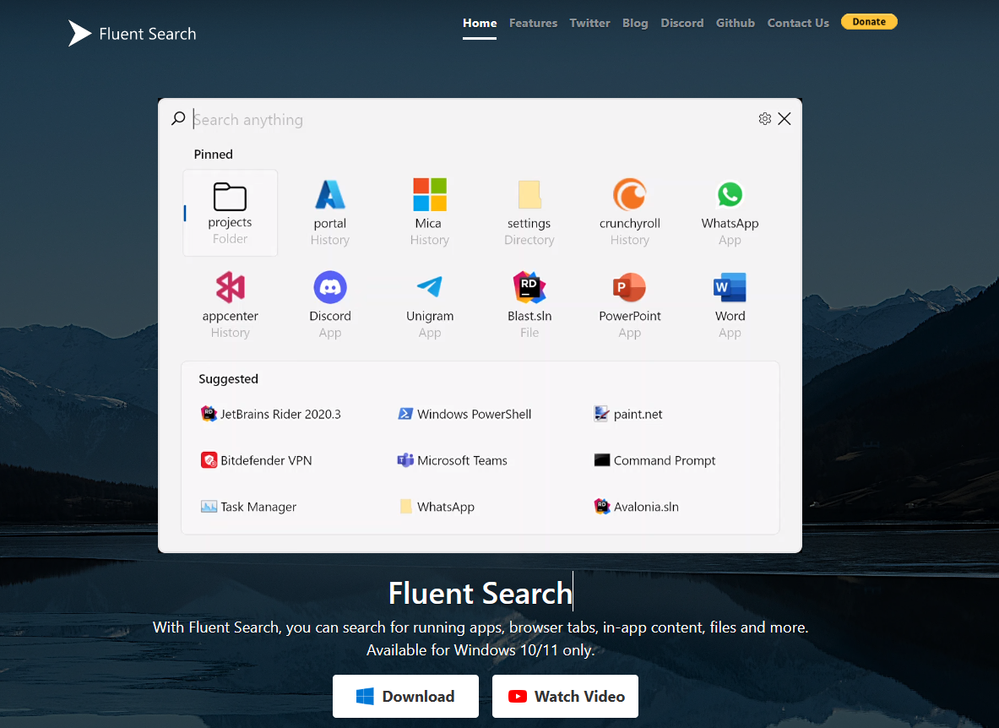Open the pinned appcenter history item
The image size is (999, 728).
[230, 305]
